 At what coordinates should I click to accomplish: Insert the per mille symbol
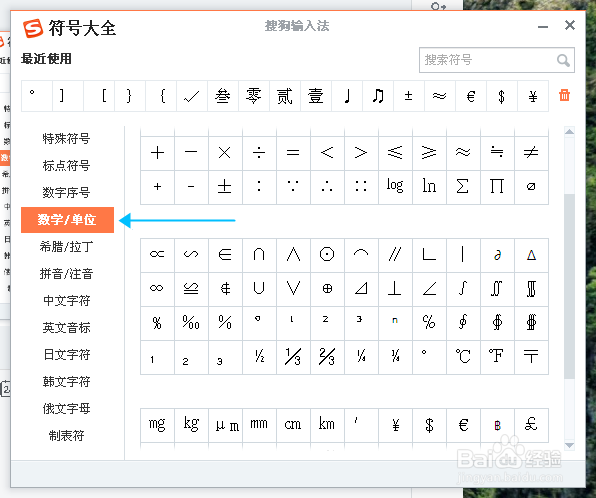tap(191, 323)
